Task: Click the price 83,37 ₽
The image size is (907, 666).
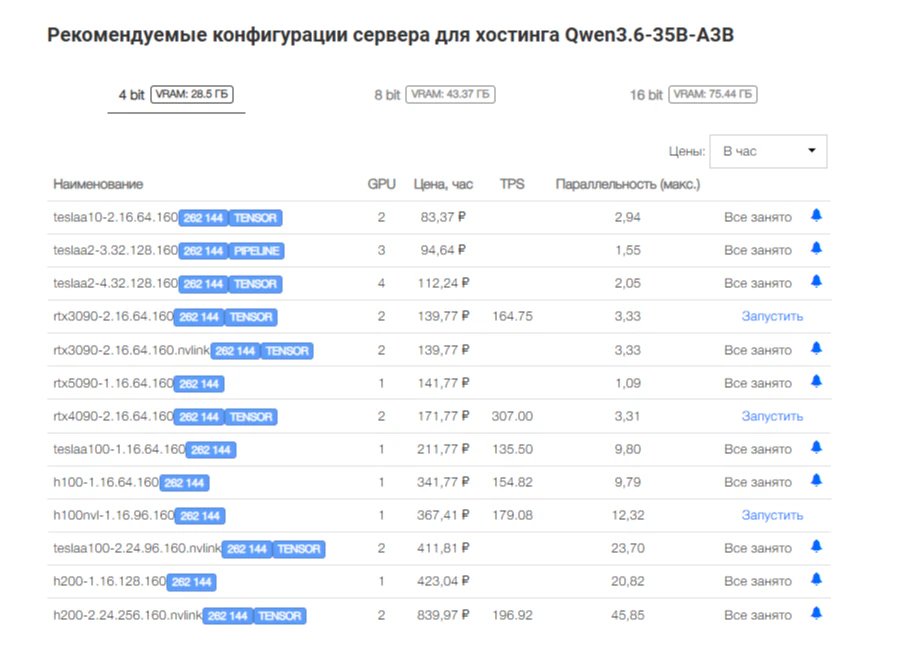Action: (x=443, y=217)
